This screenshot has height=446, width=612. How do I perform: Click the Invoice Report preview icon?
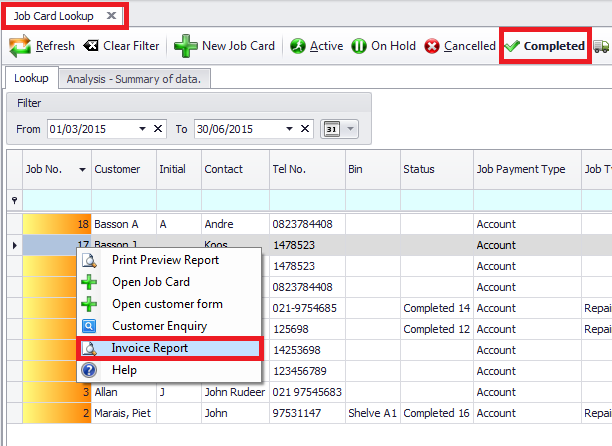point(89,348)
